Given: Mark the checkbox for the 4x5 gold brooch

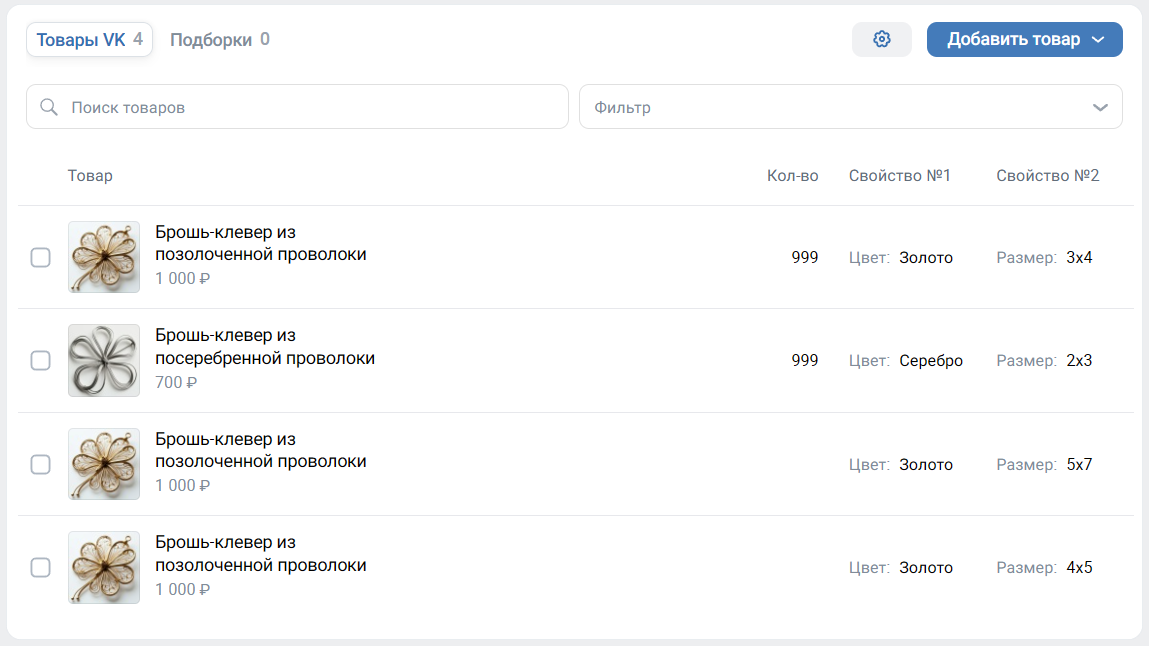Looking at the screenshot, I should (x=40, y=568).
